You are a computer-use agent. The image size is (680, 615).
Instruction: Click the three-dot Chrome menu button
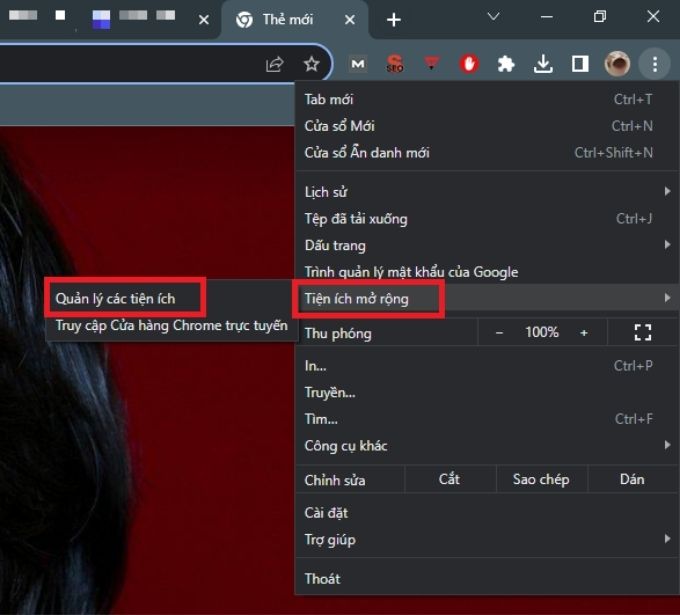point(654,64)
